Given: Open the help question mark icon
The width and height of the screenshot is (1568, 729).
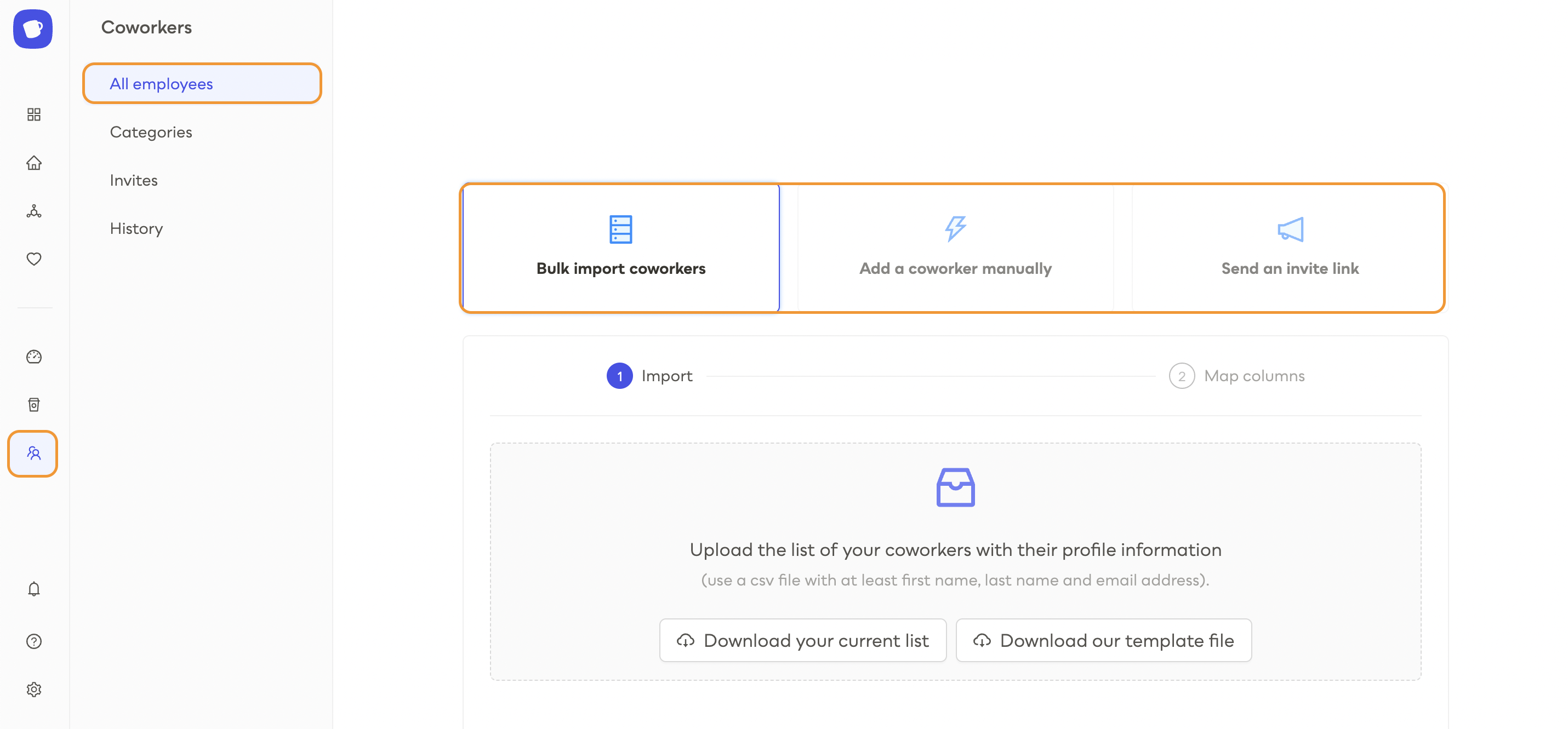Looking at the screenshot, I should click(34, 641).
